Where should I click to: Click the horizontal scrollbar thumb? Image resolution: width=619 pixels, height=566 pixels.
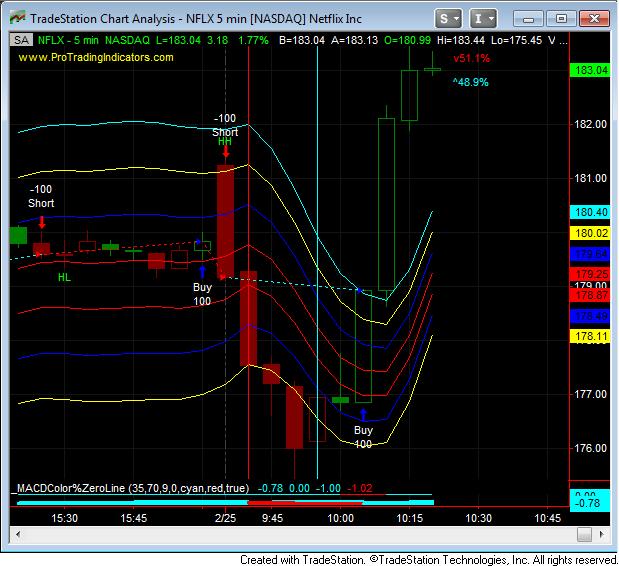(584, 534)
